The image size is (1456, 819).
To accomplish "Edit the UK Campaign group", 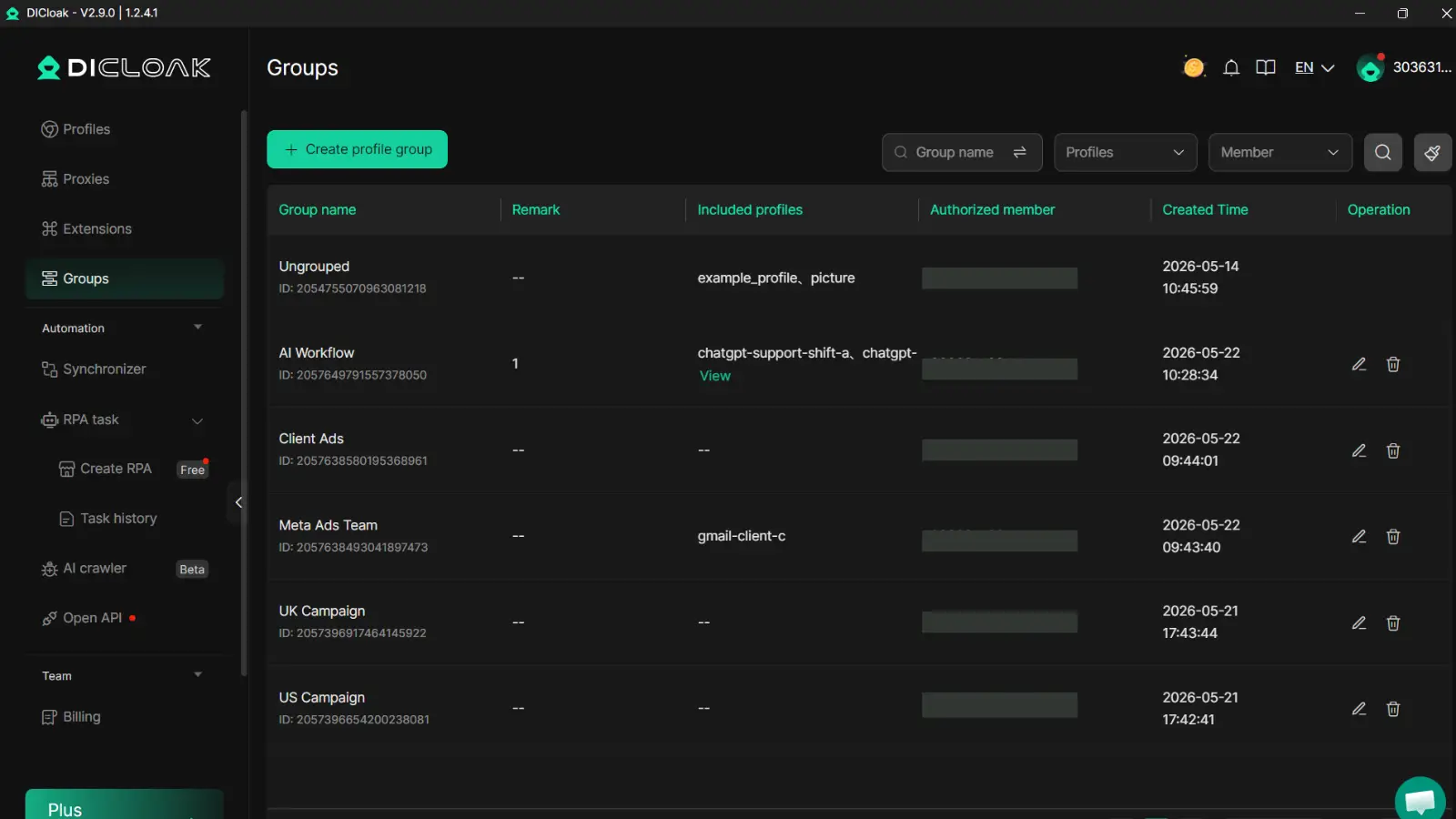I will point(1359,622).
